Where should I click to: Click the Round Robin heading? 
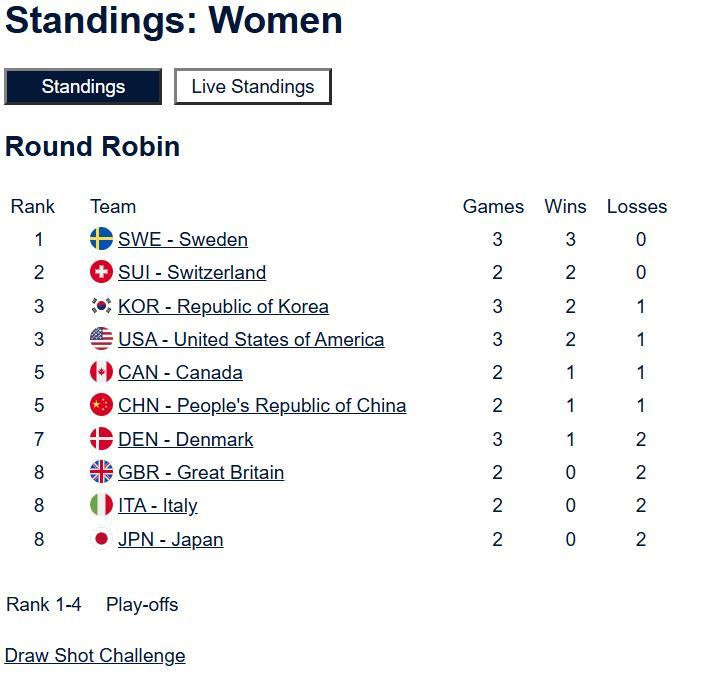[92, 146]
